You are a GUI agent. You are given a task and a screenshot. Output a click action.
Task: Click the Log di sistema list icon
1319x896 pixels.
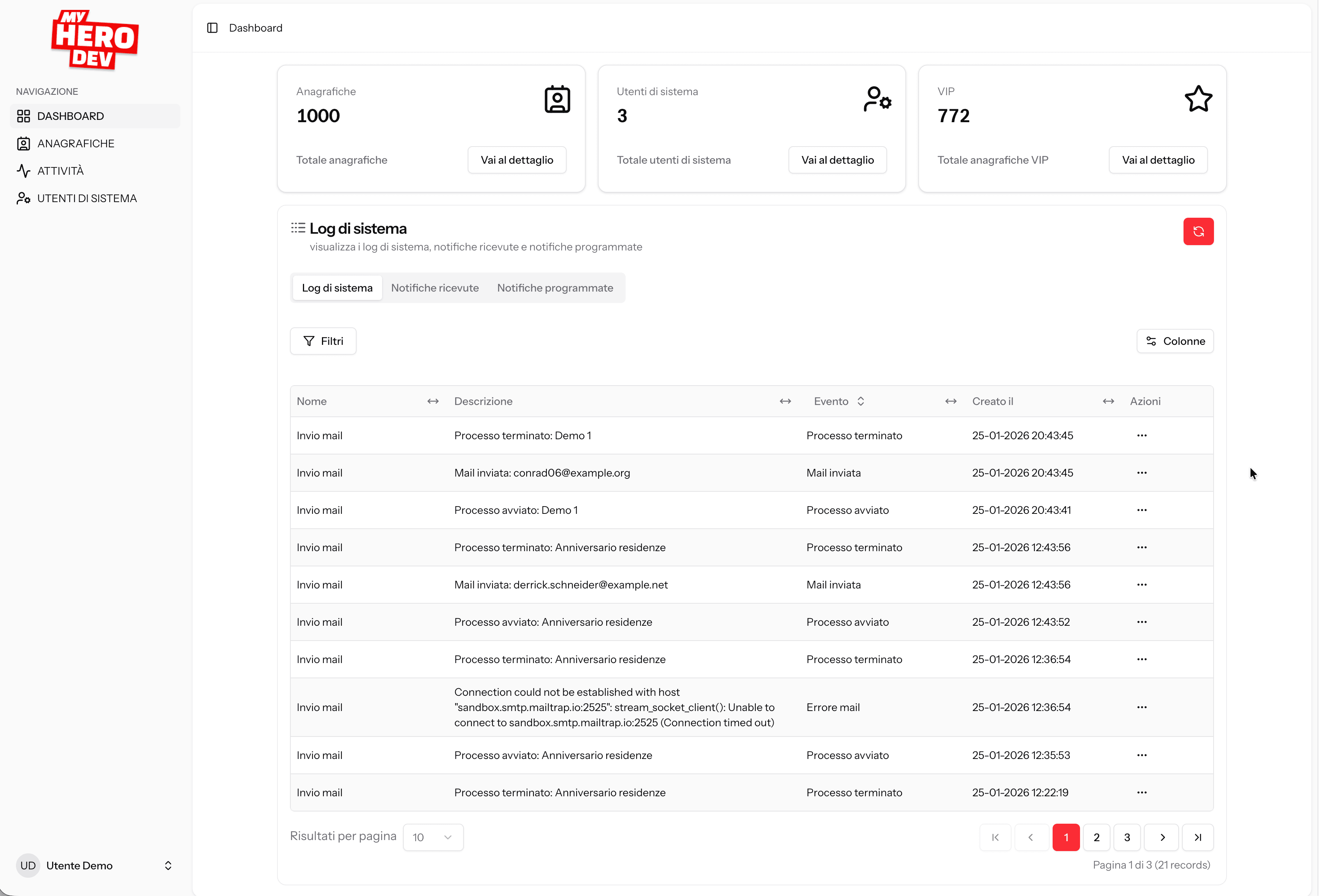(298, 228)
